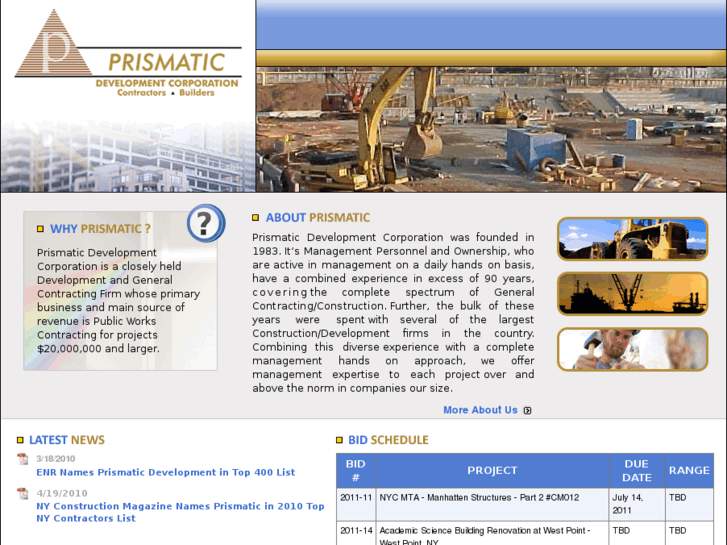
Task: Click the sunset crane silhouette thumbnail
Action: coord(632,294)
